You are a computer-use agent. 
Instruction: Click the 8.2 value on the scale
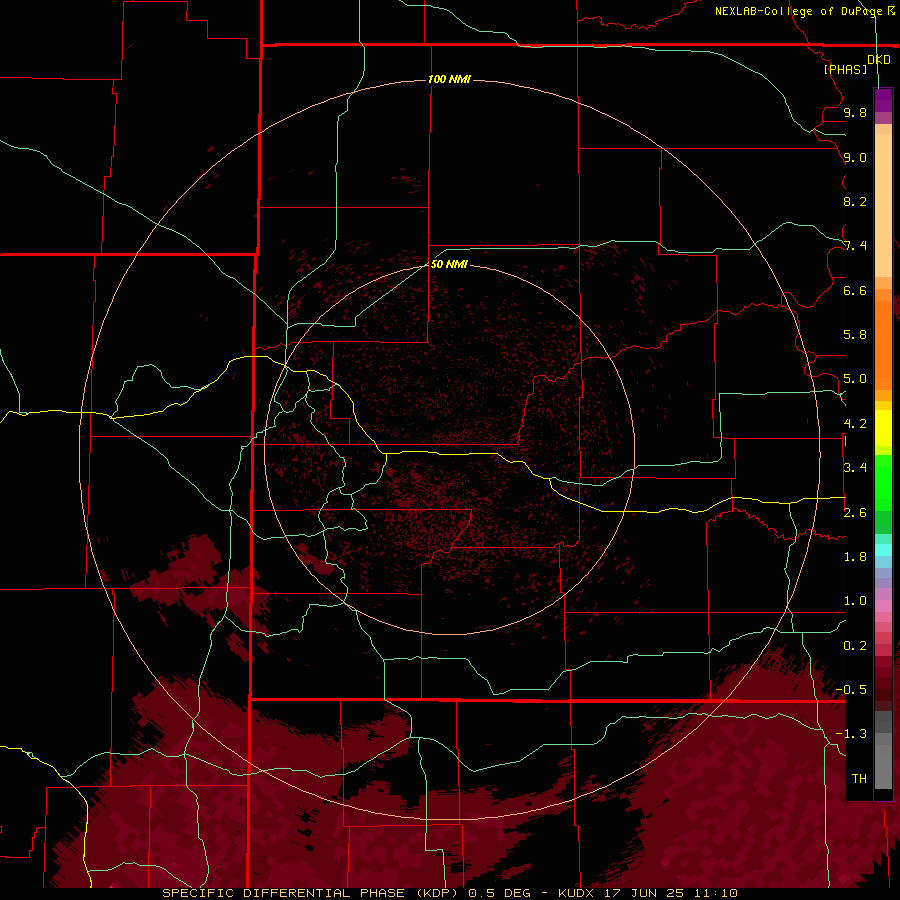coord(855,201)
